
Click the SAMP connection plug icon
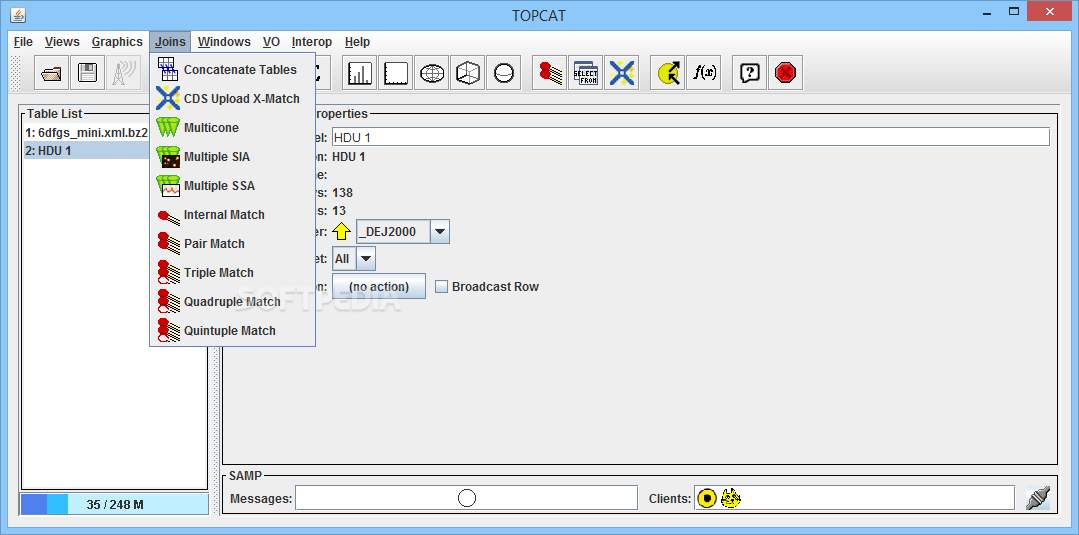click(1038, 498)
